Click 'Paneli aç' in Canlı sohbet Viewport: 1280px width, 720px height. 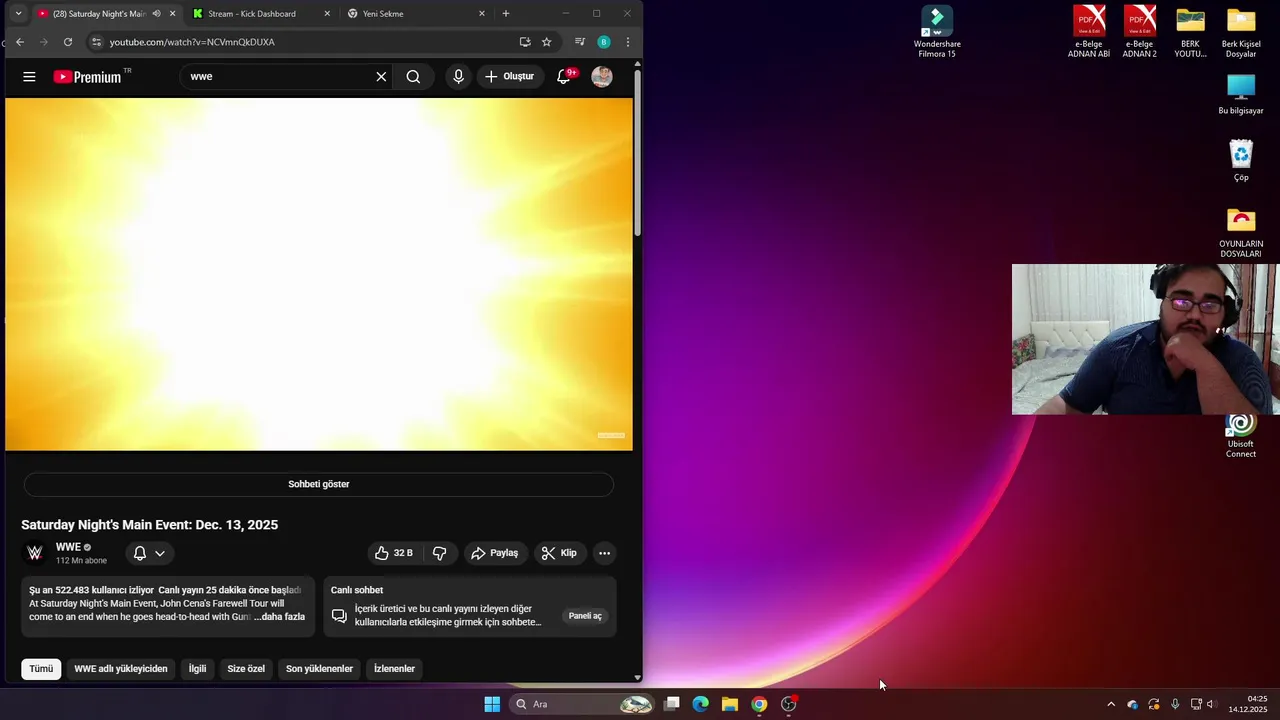pos(585,616)
